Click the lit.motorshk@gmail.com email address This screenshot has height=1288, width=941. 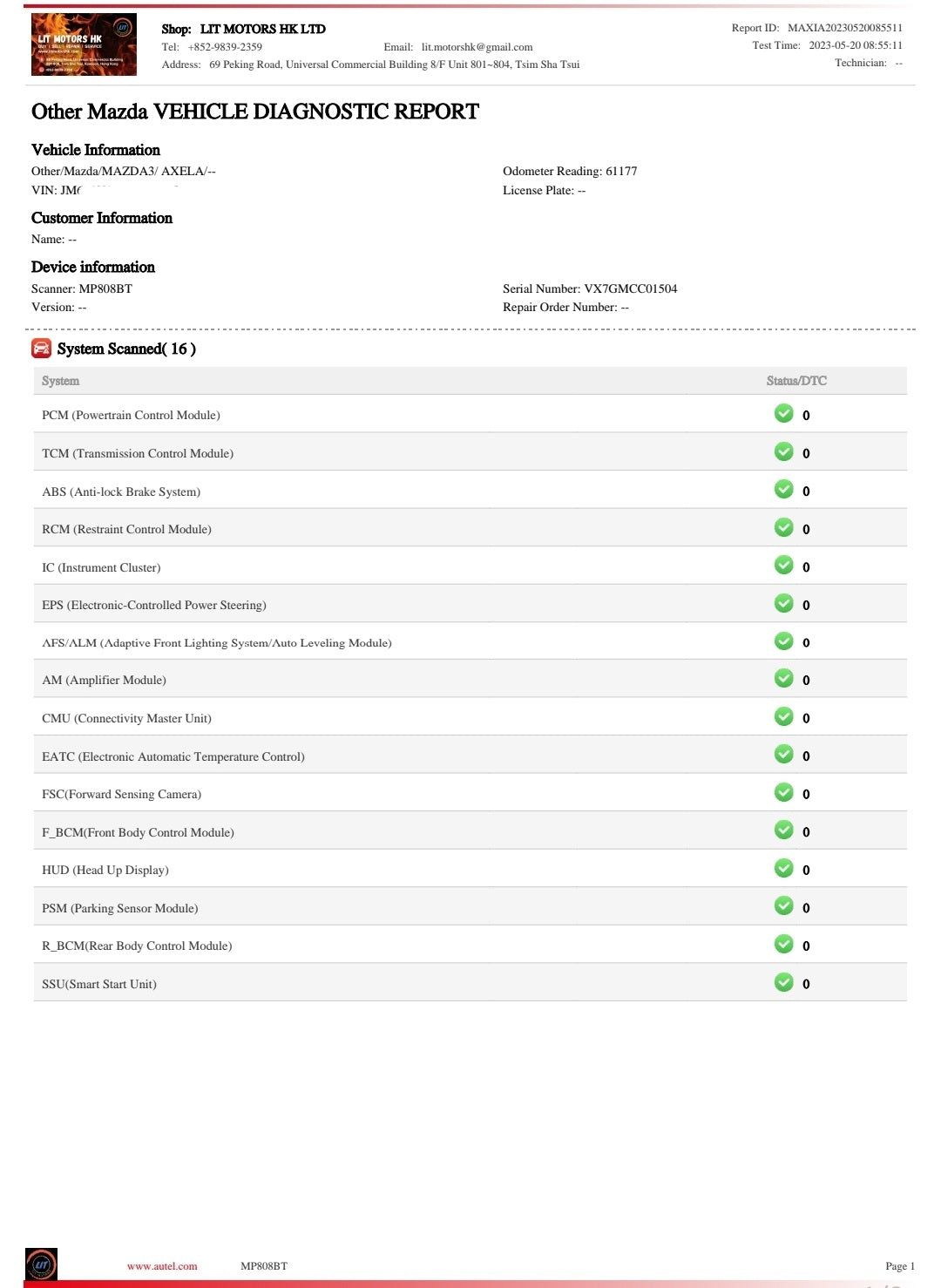coord(477,47)
